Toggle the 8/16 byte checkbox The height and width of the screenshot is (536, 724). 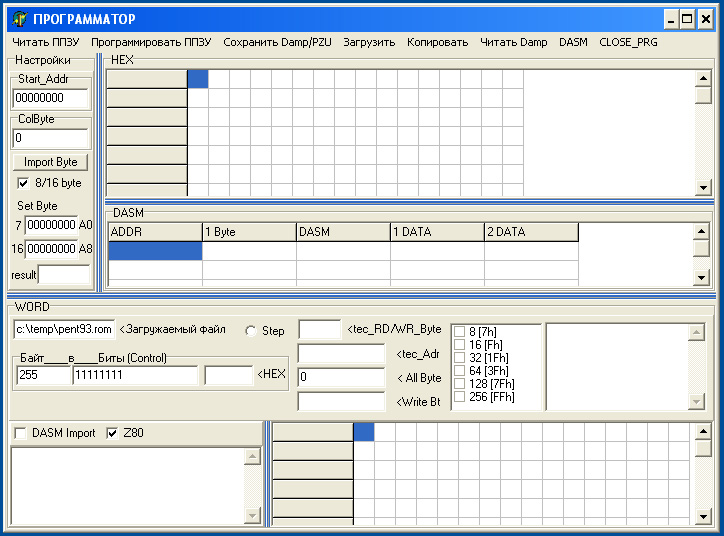23,183
